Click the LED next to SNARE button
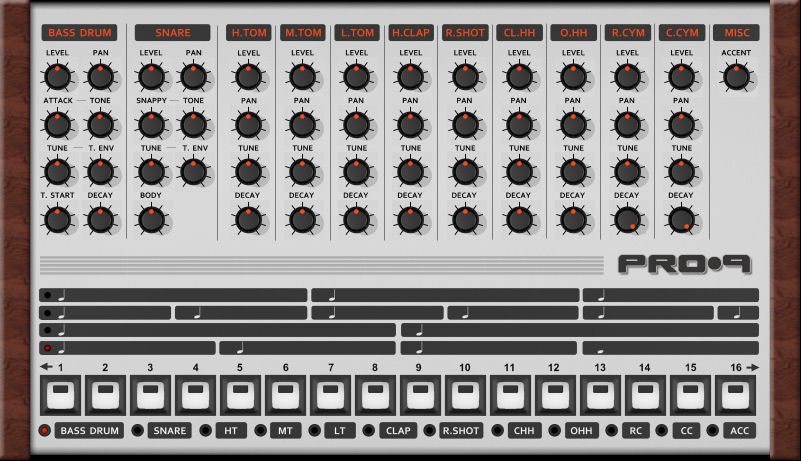Viewport: 801px width, 461px height. pyautogui.click(x=137, y=430)
